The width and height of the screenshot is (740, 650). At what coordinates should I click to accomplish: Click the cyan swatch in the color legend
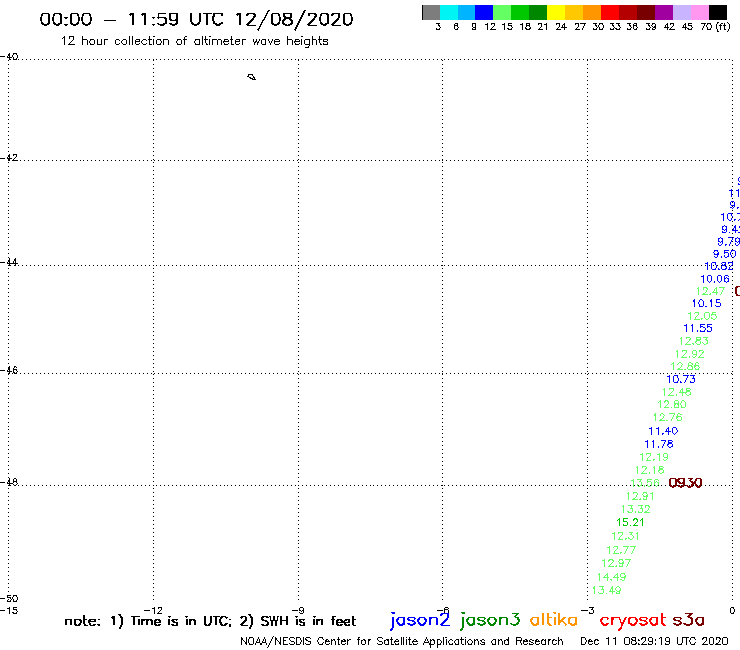pyautogui.click(x=449, y=12)
